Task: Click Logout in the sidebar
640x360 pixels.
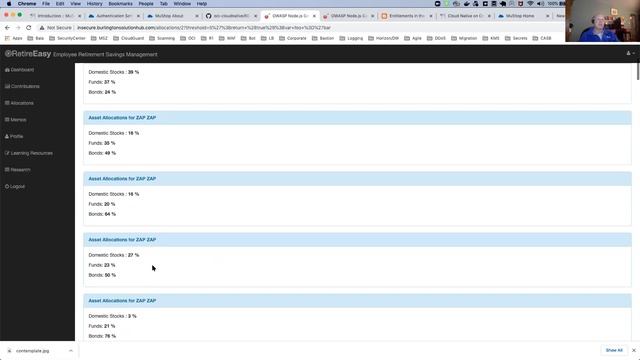Action: 15,187
